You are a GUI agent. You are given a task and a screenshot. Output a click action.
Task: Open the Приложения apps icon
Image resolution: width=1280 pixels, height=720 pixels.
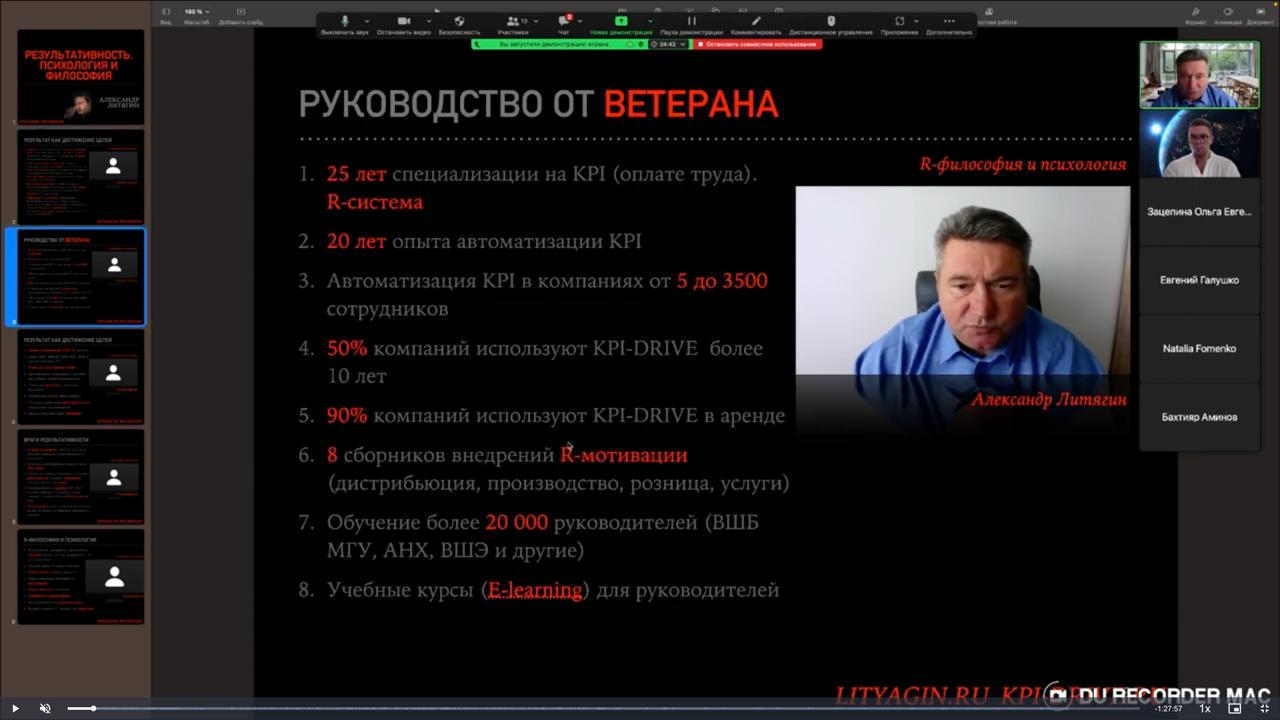pyautogui.click(x=900, y=21)
